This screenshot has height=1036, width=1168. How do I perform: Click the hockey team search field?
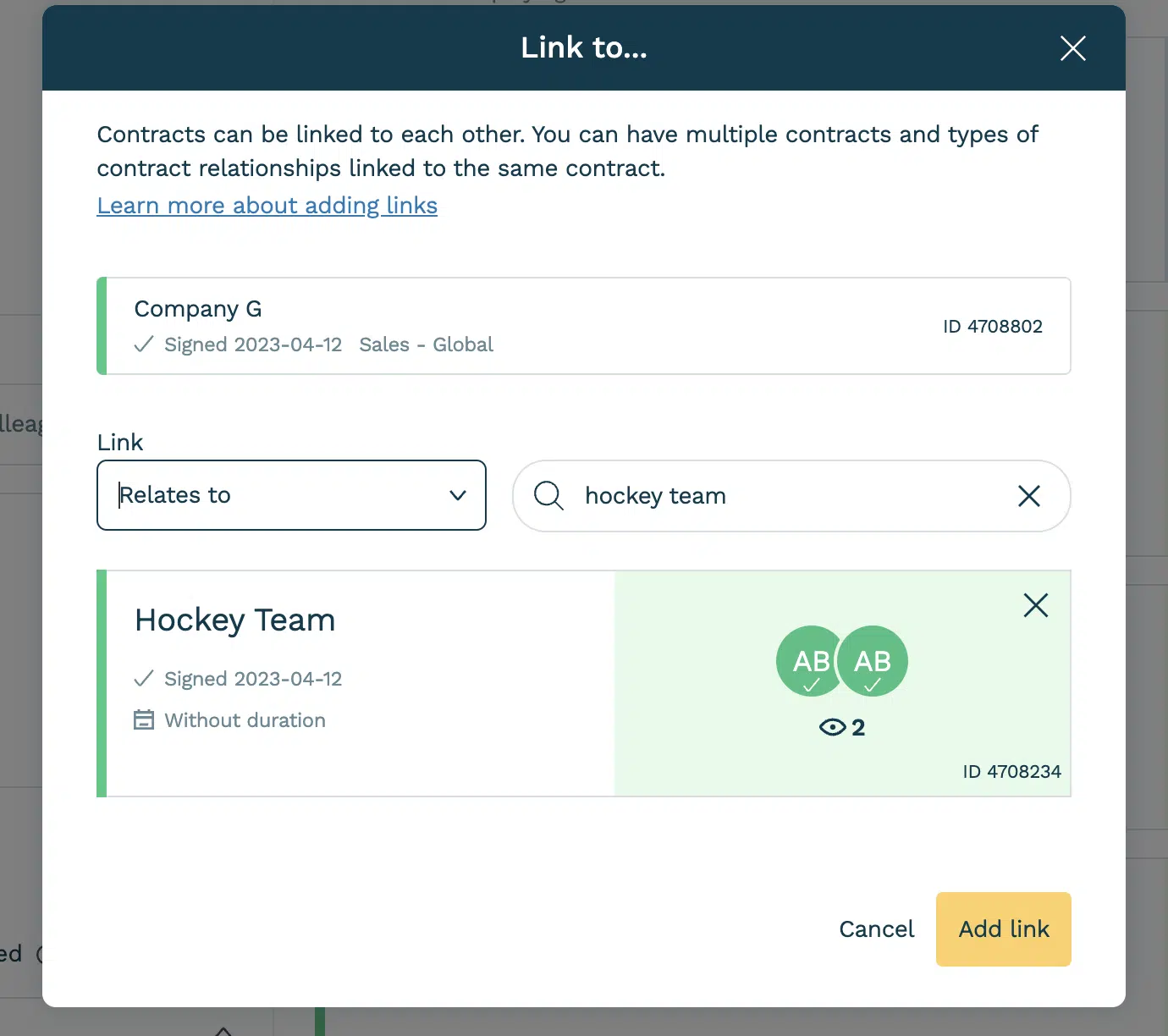click(x=791, y=496)
